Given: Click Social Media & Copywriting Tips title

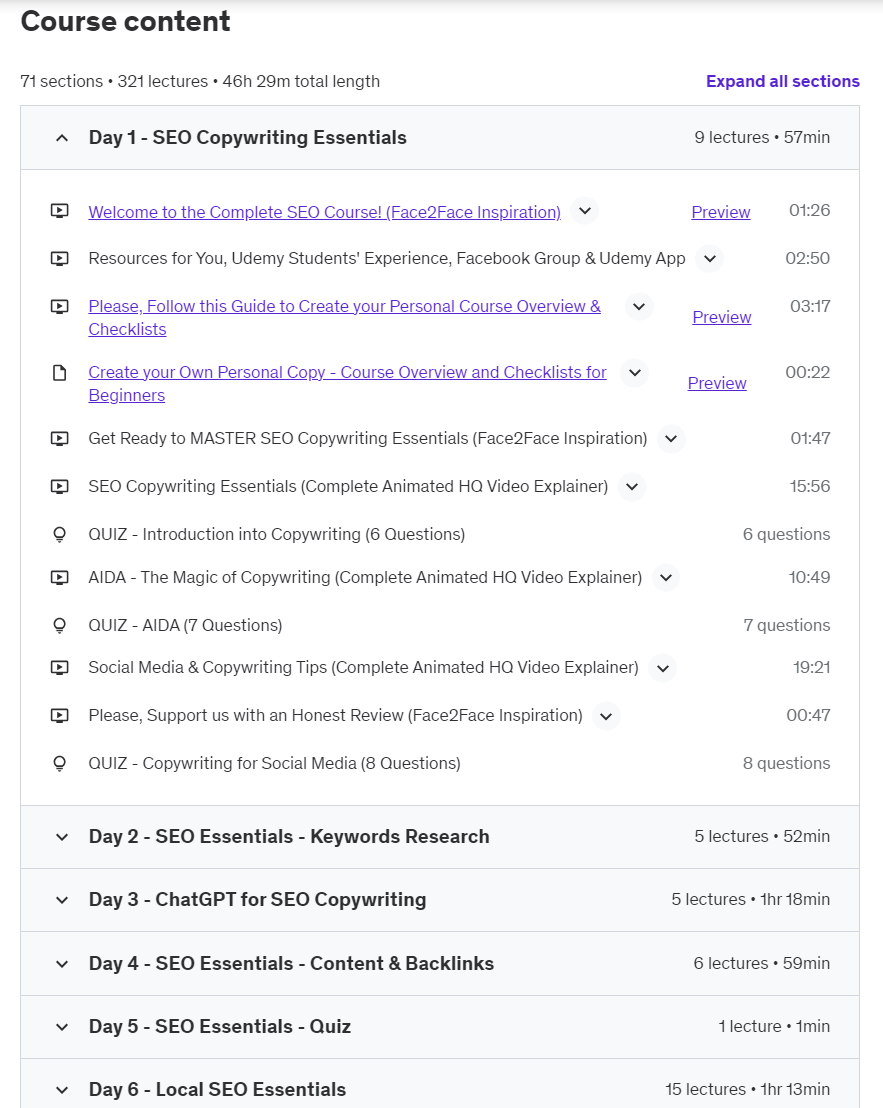Looking at the screenshot, I should coord(363,667).
